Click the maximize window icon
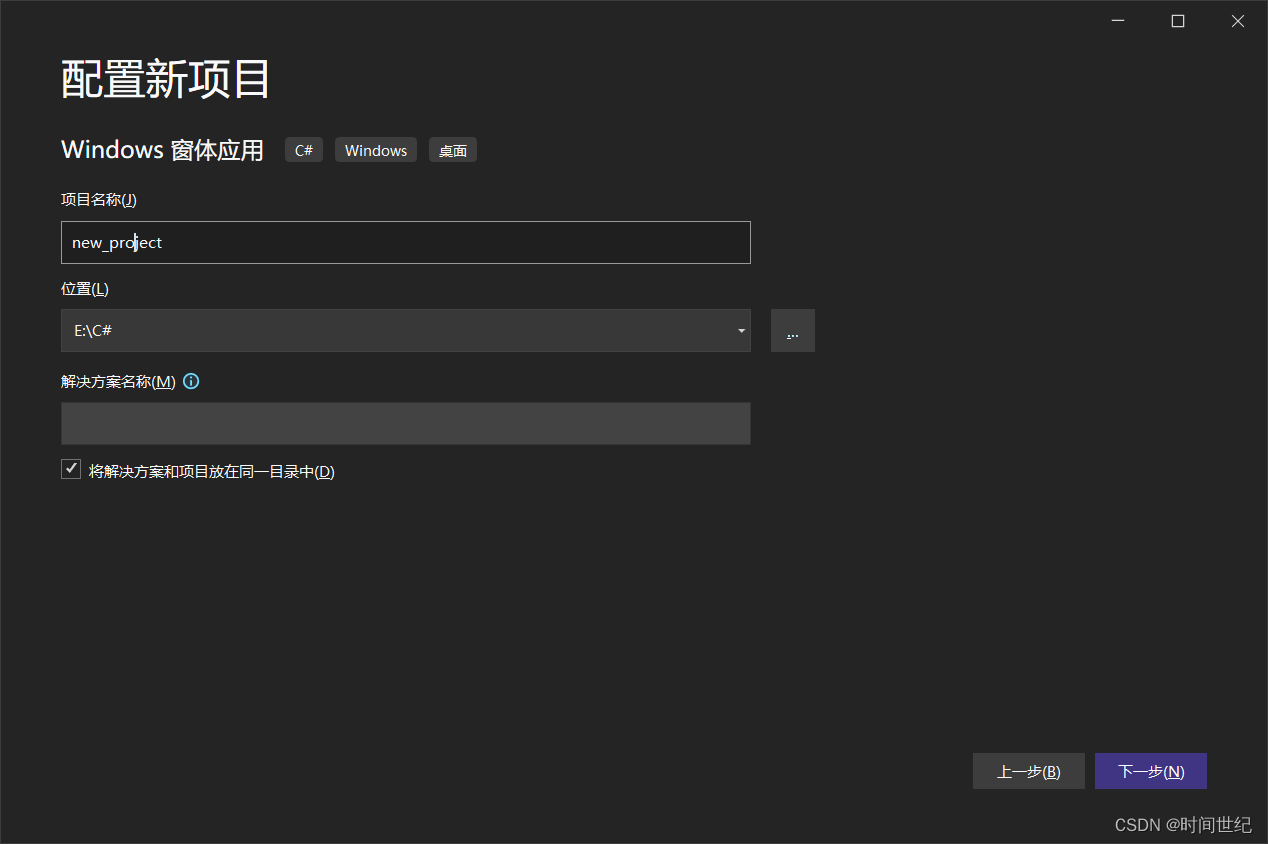The image size is (1268, 844). click(x=1177, y=20)
